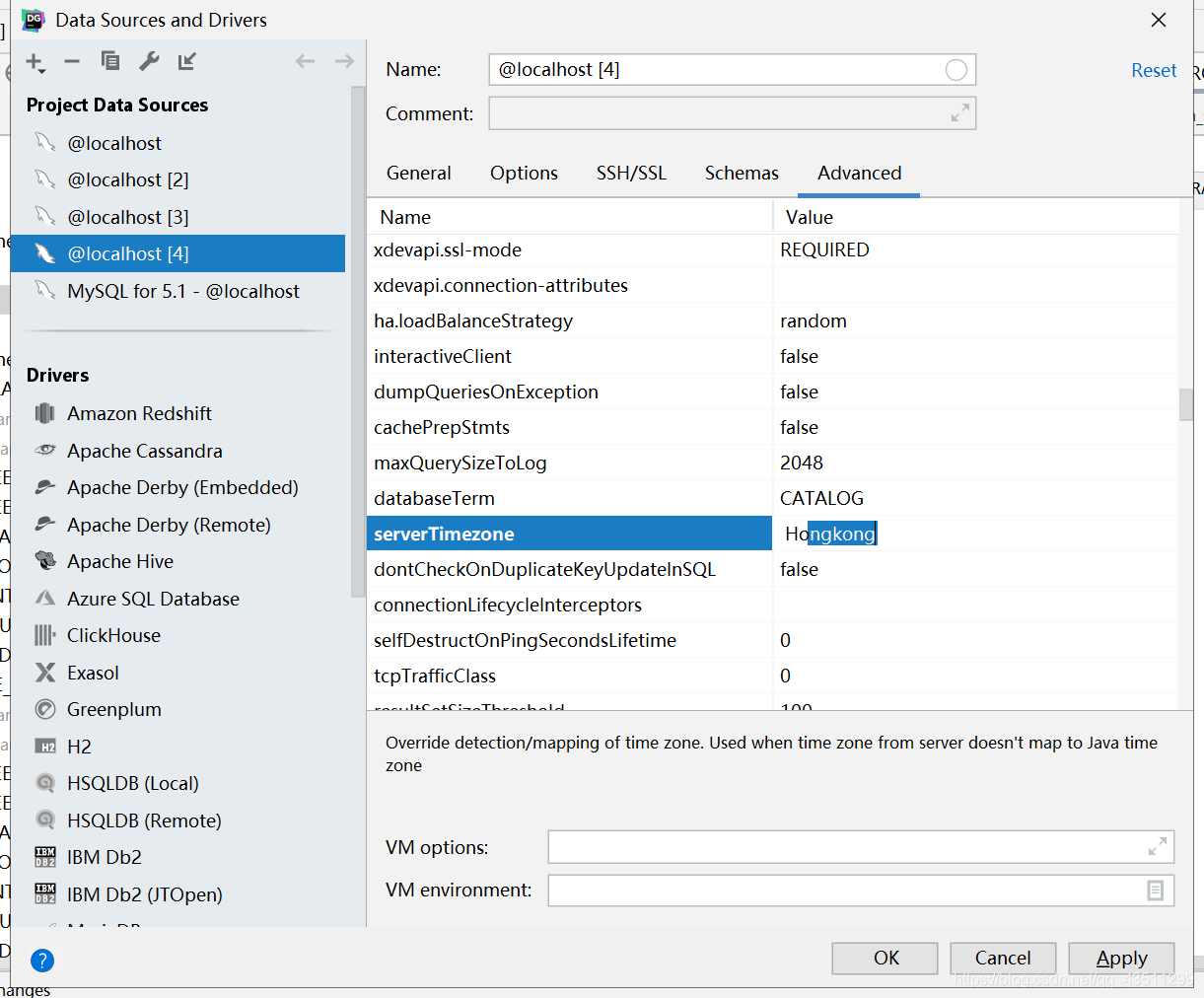This screenshot has width=1204, height=998.
Task: Click the color circle in Name field
Action: 956,70
